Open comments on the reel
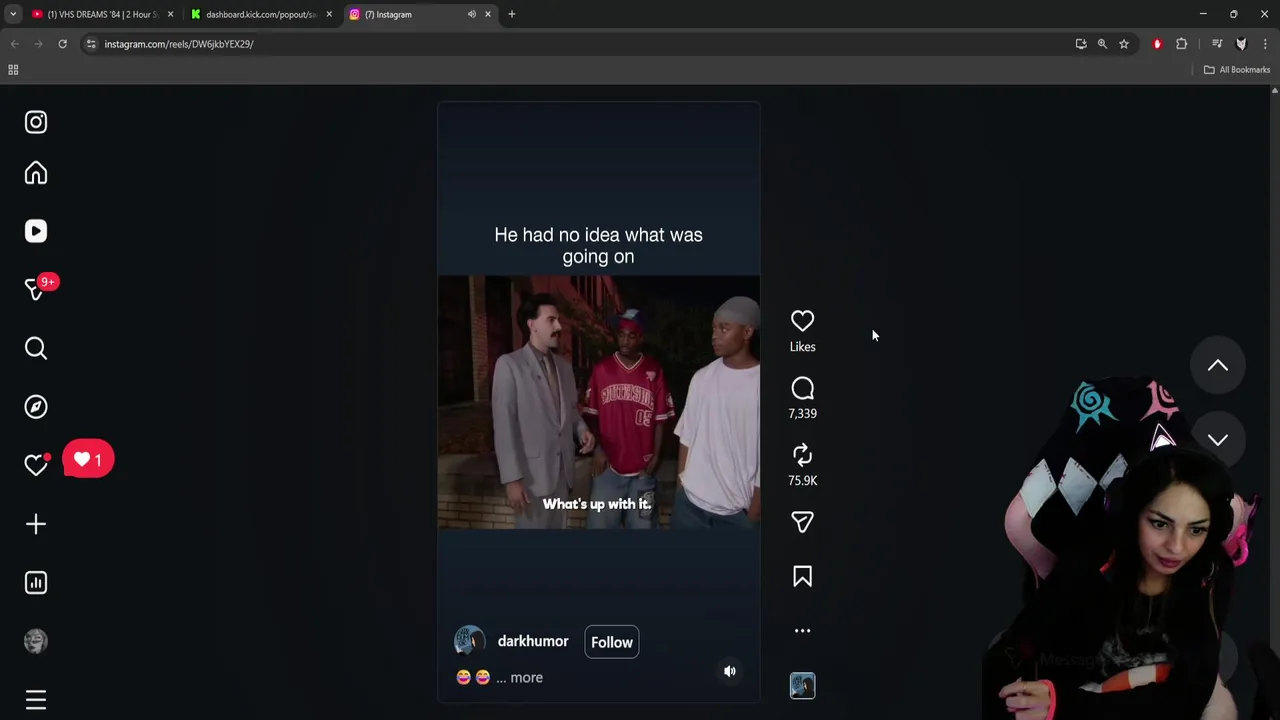Screen dimensions: 1280x720 tap(802, 388)
